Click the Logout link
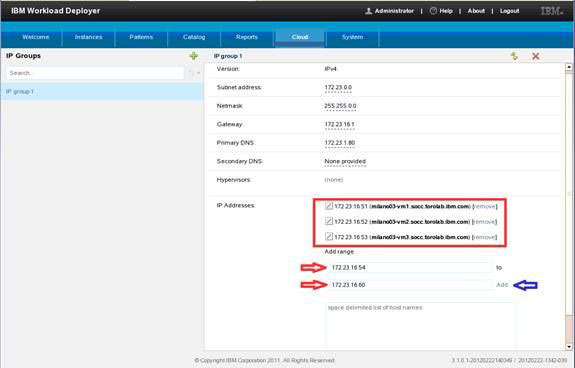Image resolution: width=575 pixels, height=368 pixels. pos(509,11)
